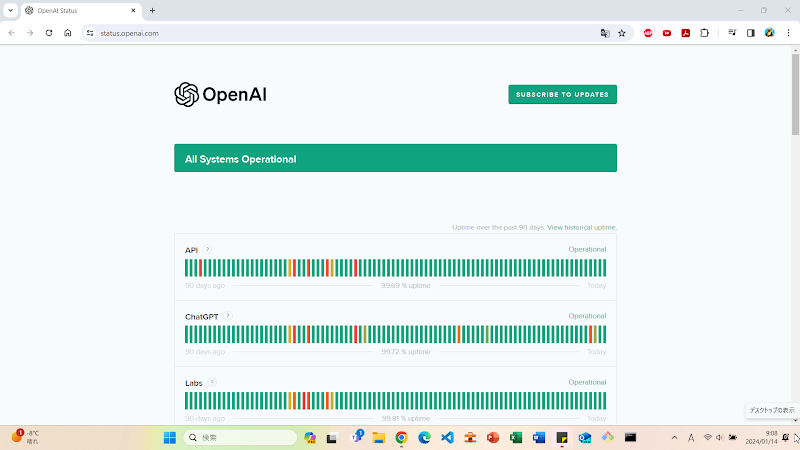Click the 99.69 % uptime label
Screen dimensions: 800x450
(406, 286)
